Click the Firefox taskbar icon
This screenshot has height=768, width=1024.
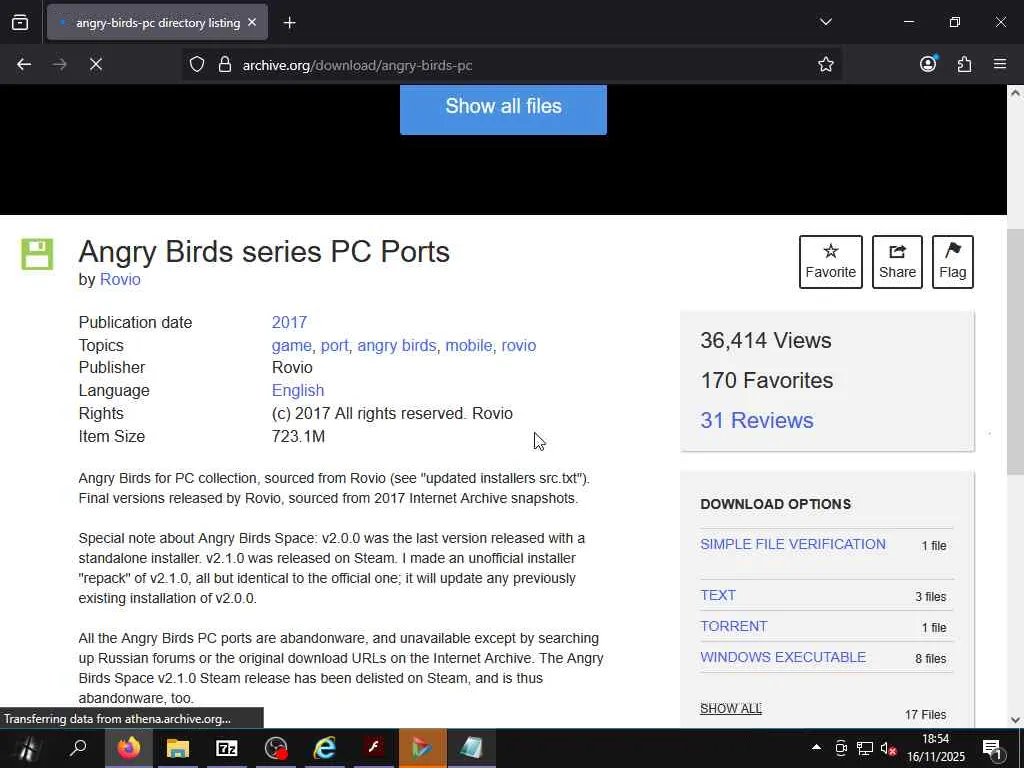point(129,748)
